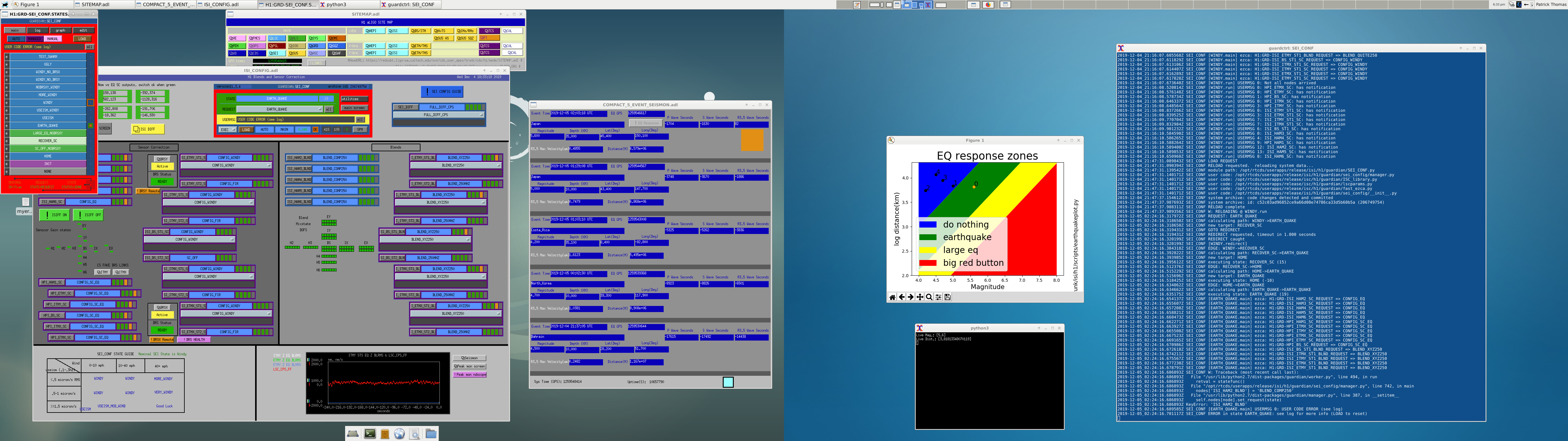Select the MANUAL mode button
The width and height of the screenshot is (1568, 441).
point(53,39)
